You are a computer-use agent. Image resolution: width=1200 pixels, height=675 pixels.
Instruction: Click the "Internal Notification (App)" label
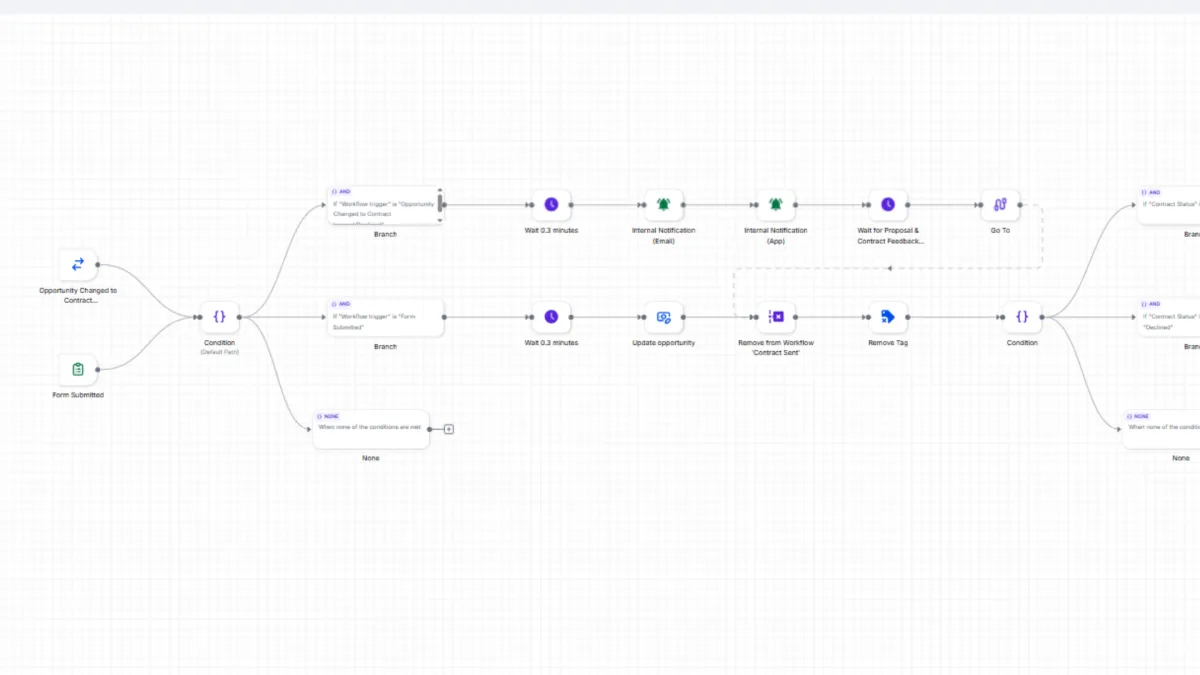click(775, 235)
